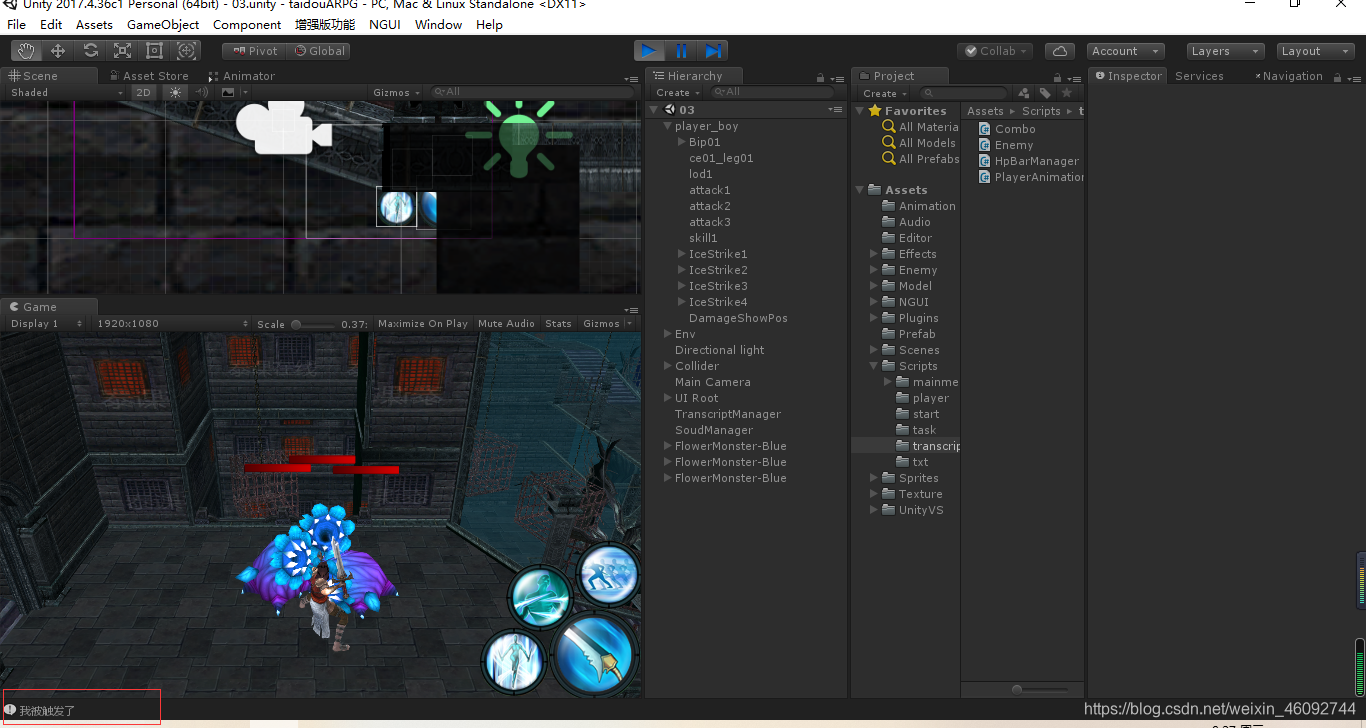The image size is (1366, 728).
Task: Collapse the player_boy object
Action: coord(668,126)
